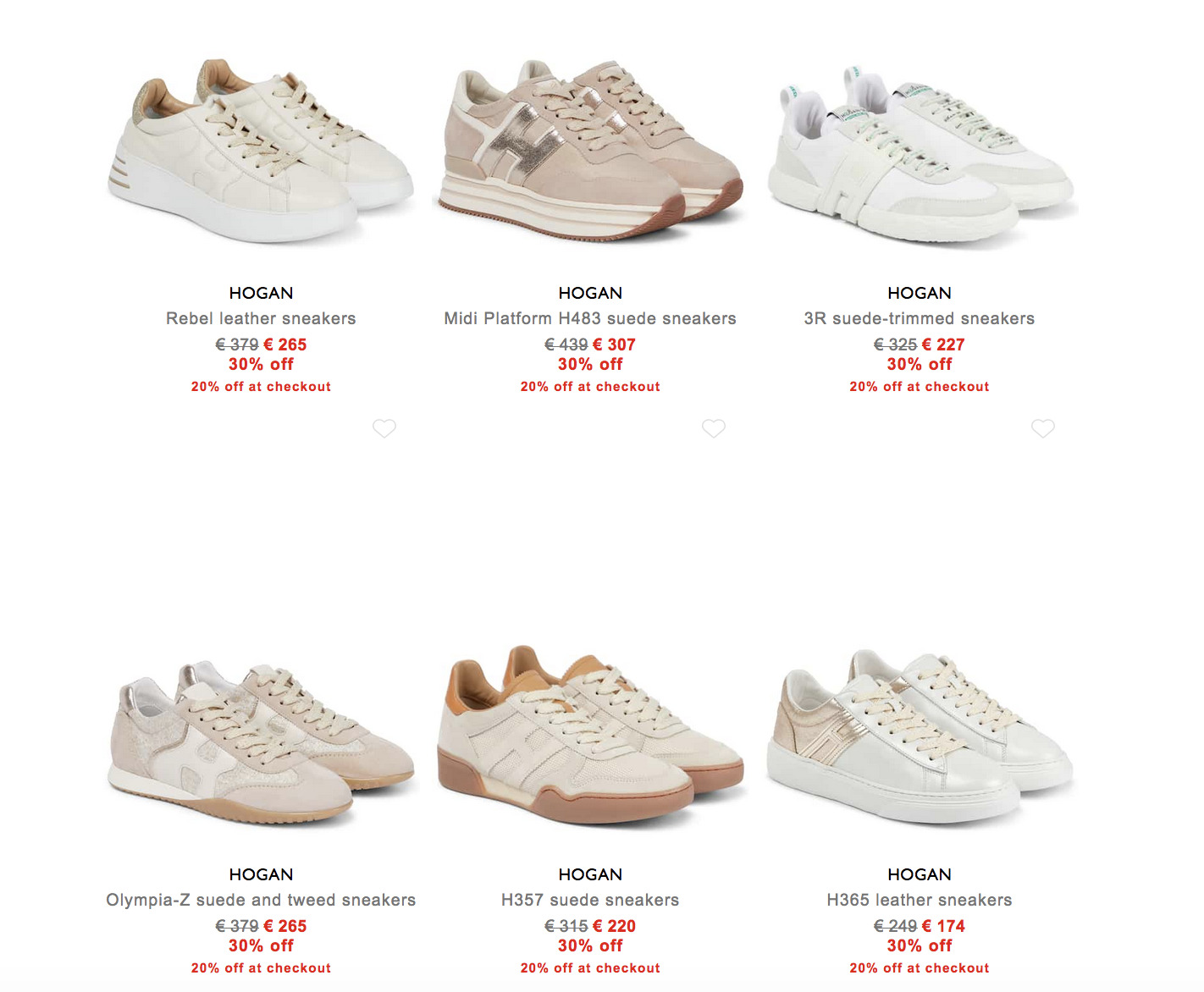Open the H365 leather sneakers product image
Screen dimensions: 1204x992
point(920,737)
